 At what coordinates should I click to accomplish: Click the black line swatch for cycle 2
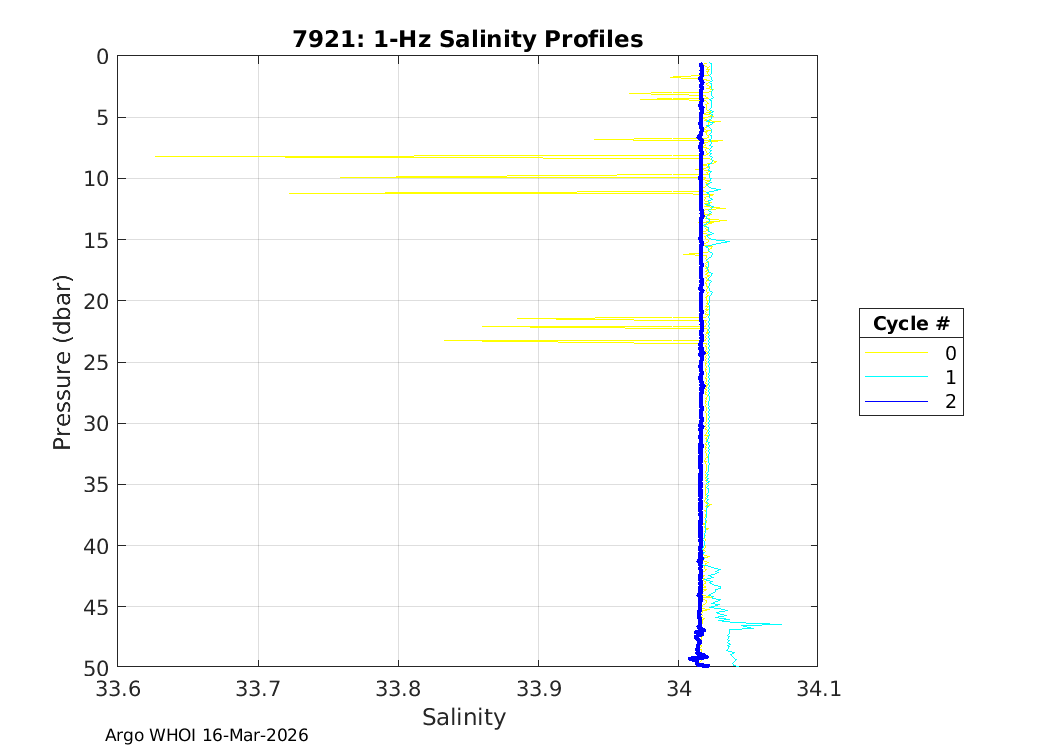pyautogui.click(x=894, y=402)
